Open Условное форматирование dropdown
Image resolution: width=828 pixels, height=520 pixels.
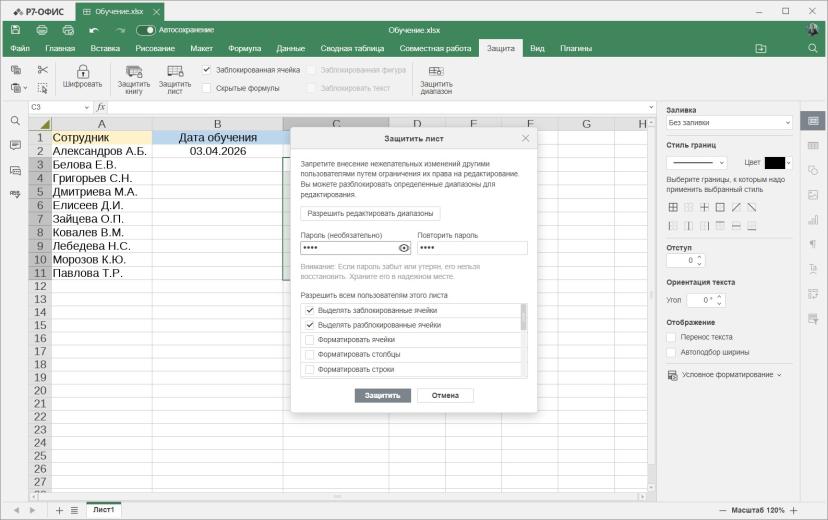724,375
